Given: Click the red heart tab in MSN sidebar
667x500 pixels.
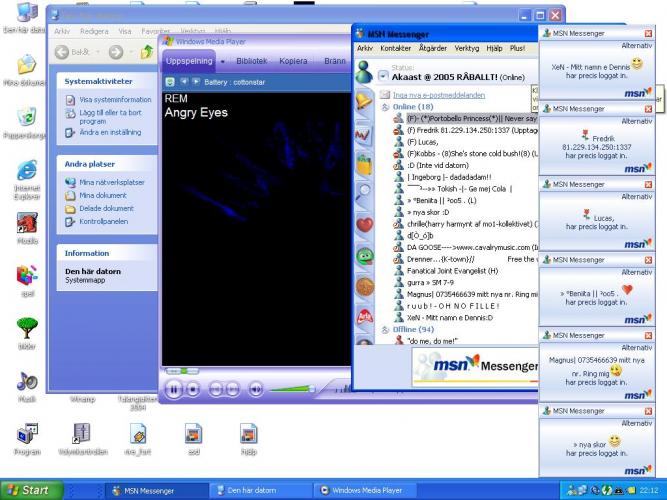Looking at the screenshot, I should 364,224.
